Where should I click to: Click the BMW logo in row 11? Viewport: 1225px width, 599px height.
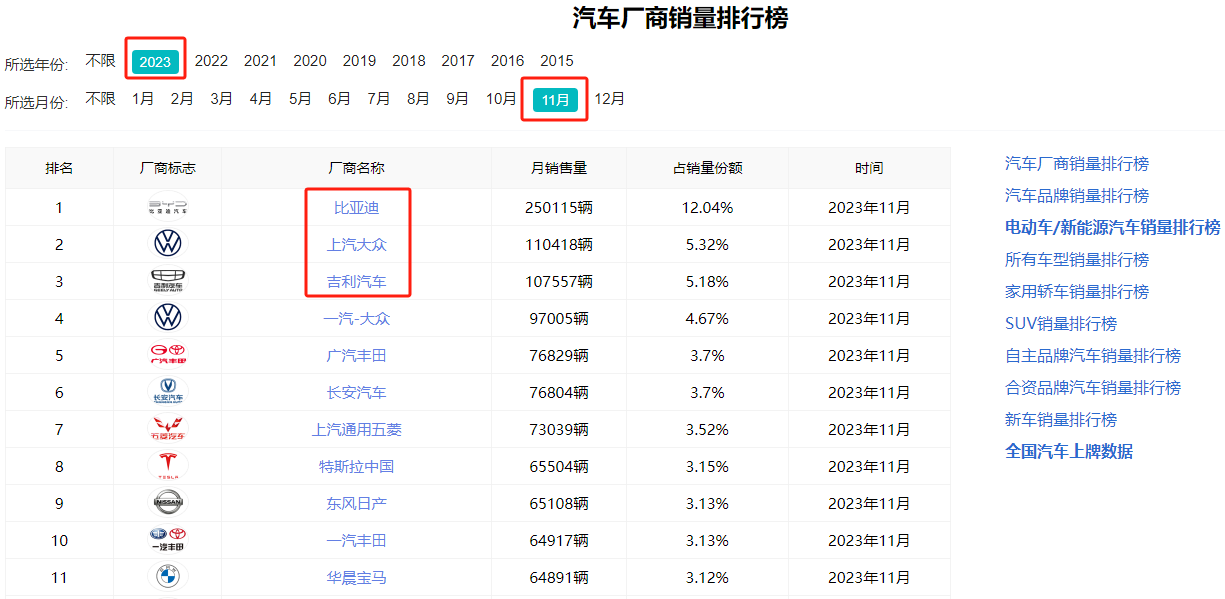pos(167,577)
